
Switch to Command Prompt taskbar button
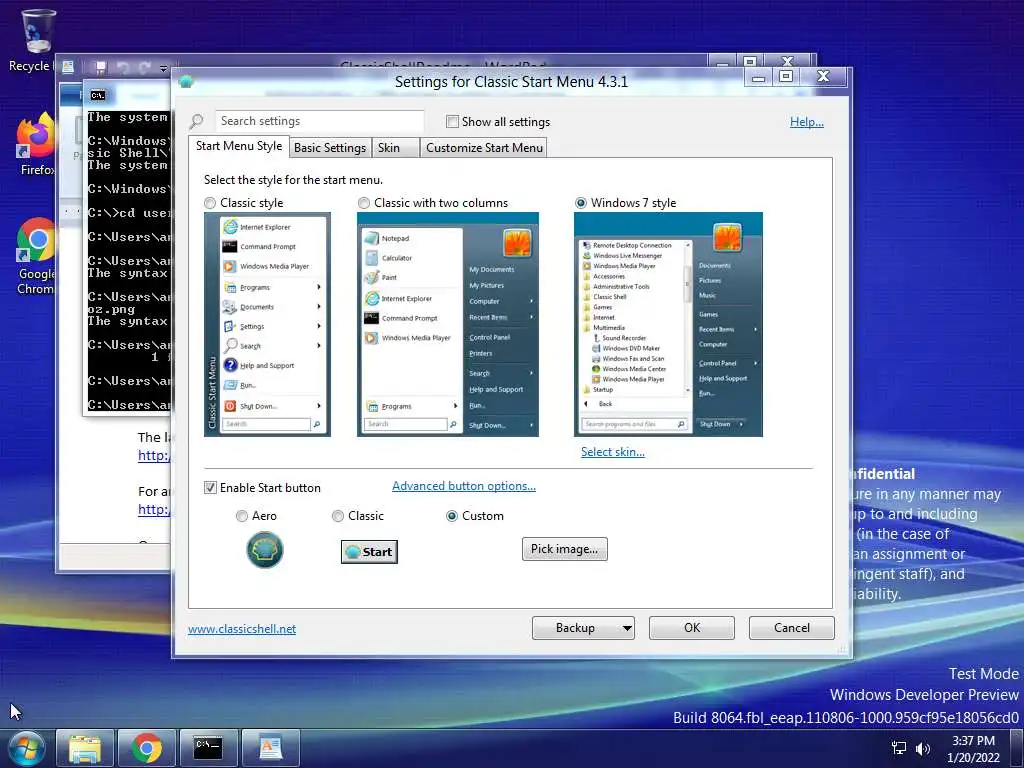pyautogui.click(x=208, y=748)
